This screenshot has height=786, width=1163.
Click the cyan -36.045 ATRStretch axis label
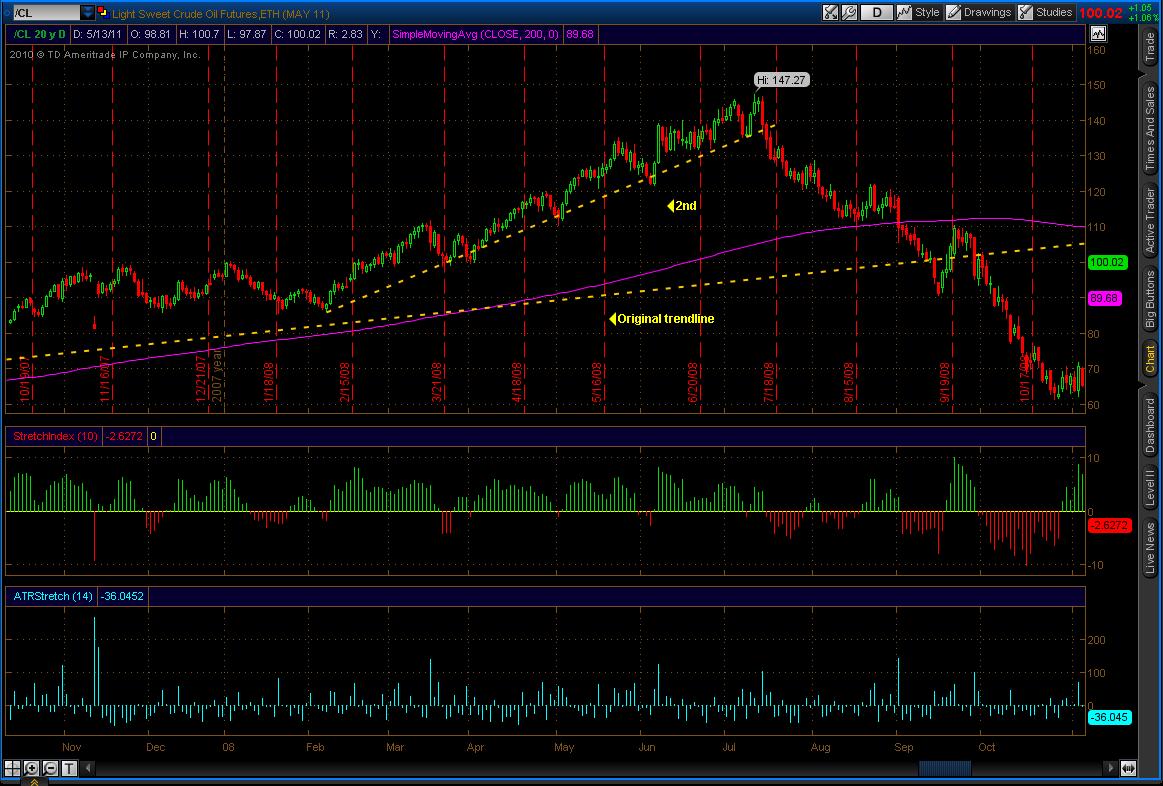click(x=1110, y=717)
